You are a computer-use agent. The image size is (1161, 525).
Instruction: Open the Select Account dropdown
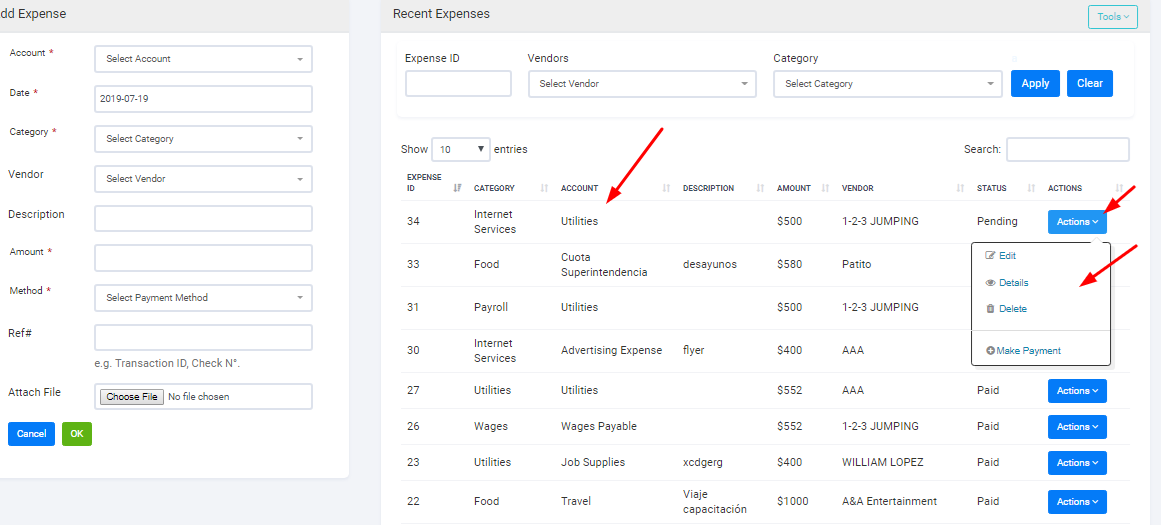[203, 59]
